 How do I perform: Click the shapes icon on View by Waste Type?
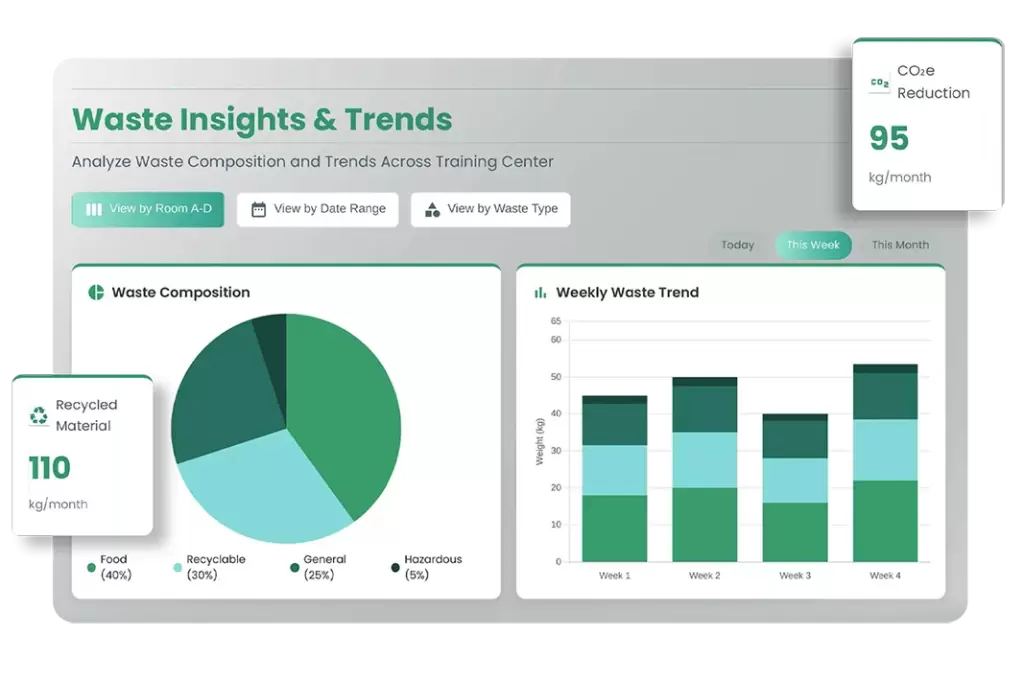pyautogui.click(x=430, y=209)
